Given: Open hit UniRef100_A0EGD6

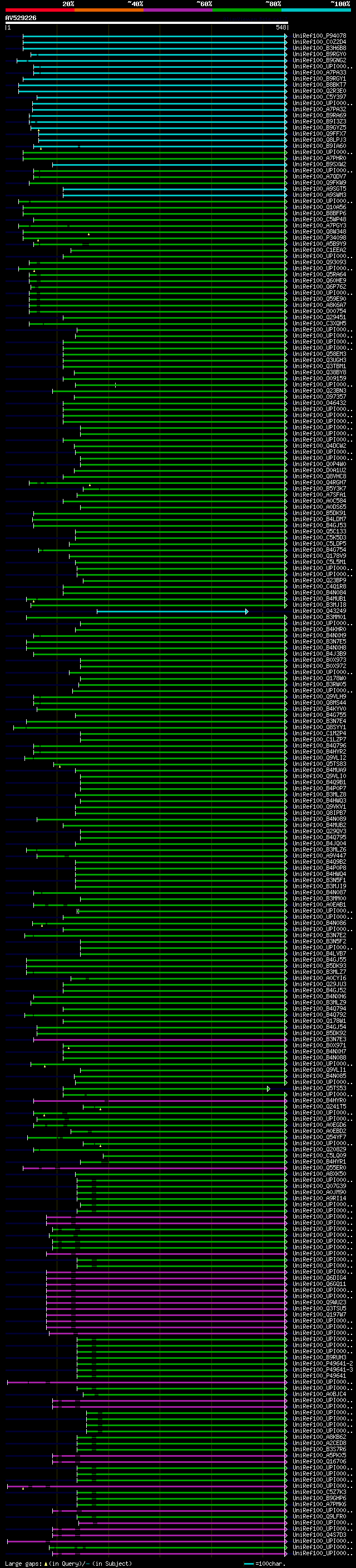Looking at the screenshot, I should 319,1125.
